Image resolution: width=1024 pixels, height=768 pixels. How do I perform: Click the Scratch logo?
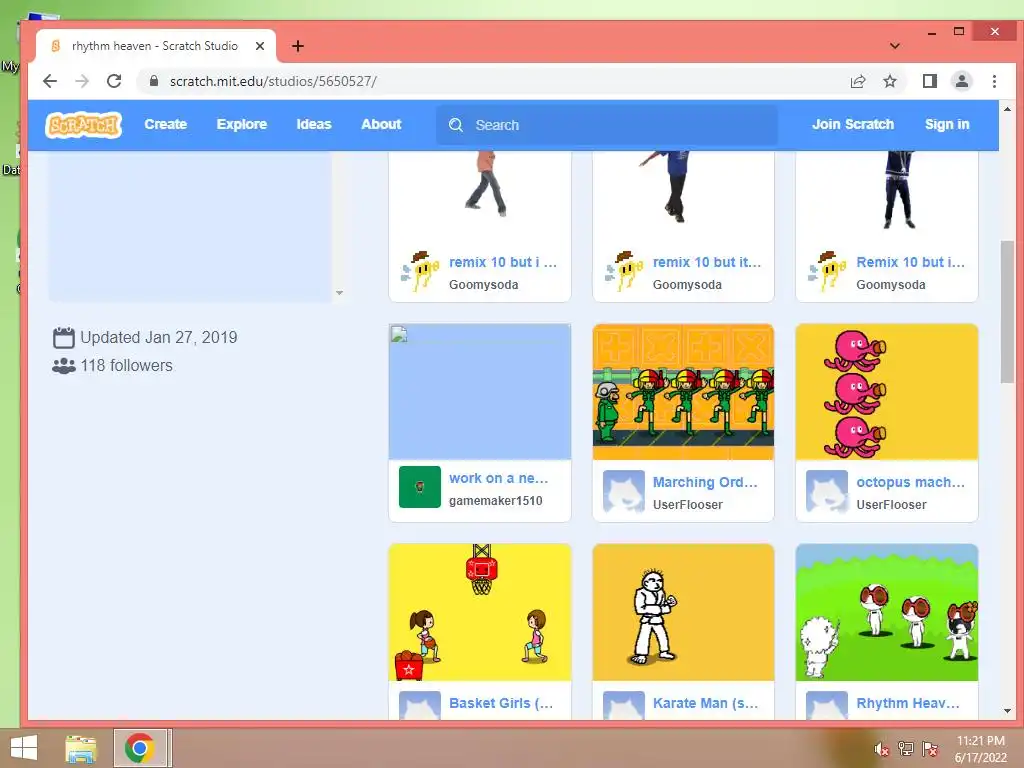point(84,124)
